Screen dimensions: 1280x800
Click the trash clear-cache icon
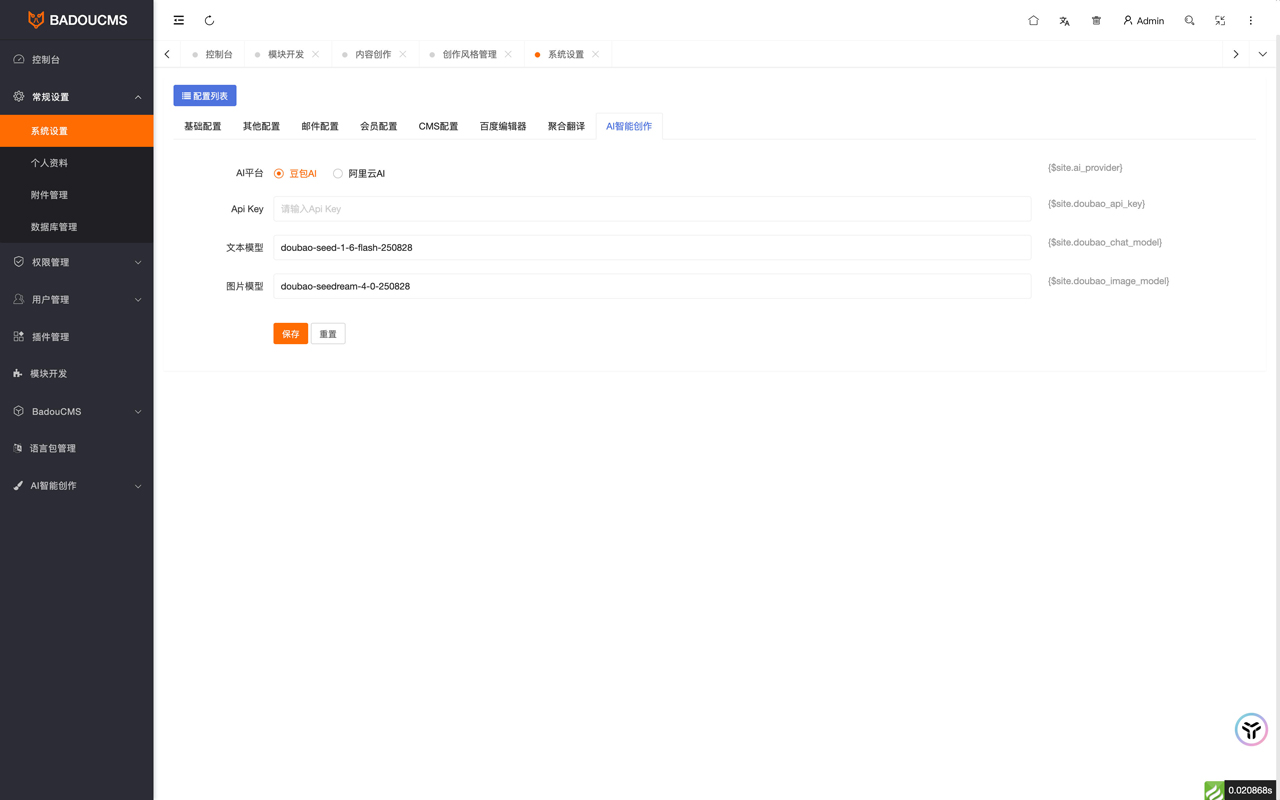[x=1096, y=20]
